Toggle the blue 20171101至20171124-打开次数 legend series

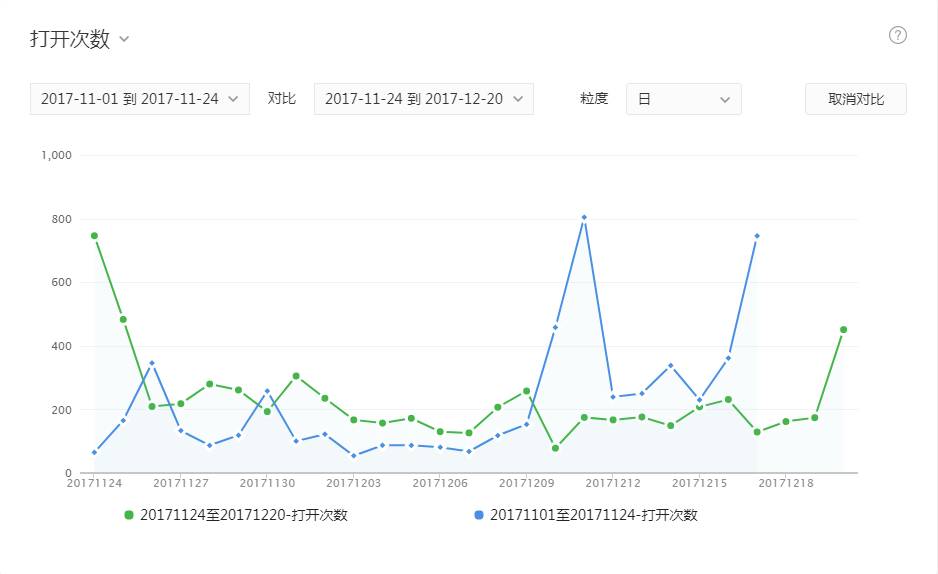(586, 515)
